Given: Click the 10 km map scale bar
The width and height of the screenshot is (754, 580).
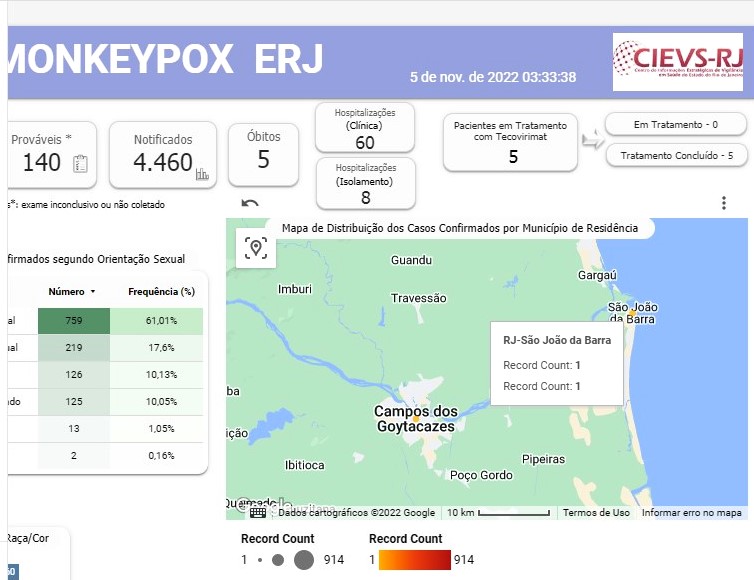Looking at the screenshot, I should [514, 513].
